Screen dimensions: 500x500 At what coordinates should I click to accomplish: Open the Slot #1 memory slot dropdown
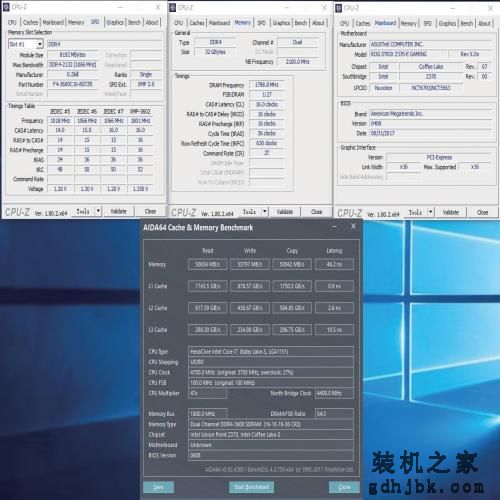click(x=26, y=44)
